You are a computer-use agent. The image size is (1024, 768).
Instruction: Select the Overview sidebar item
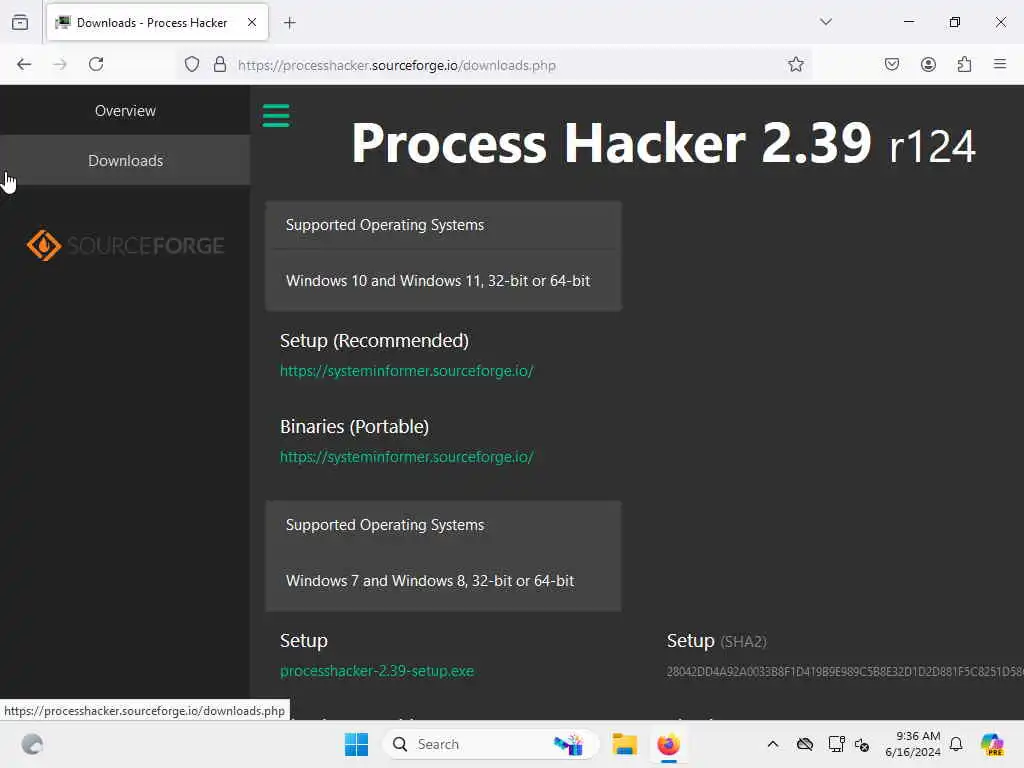pyautogui.click(x=125, y=110)
